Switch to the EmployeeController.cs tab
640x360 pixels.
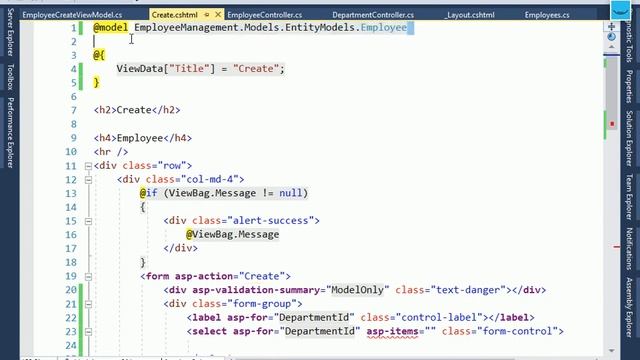coord(264,15)
